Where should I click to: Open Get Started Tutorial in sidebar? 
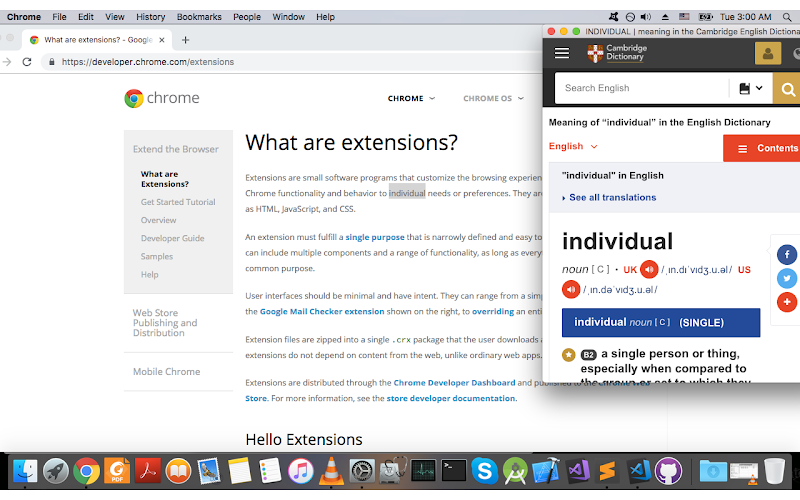click(x=178, y=202)
